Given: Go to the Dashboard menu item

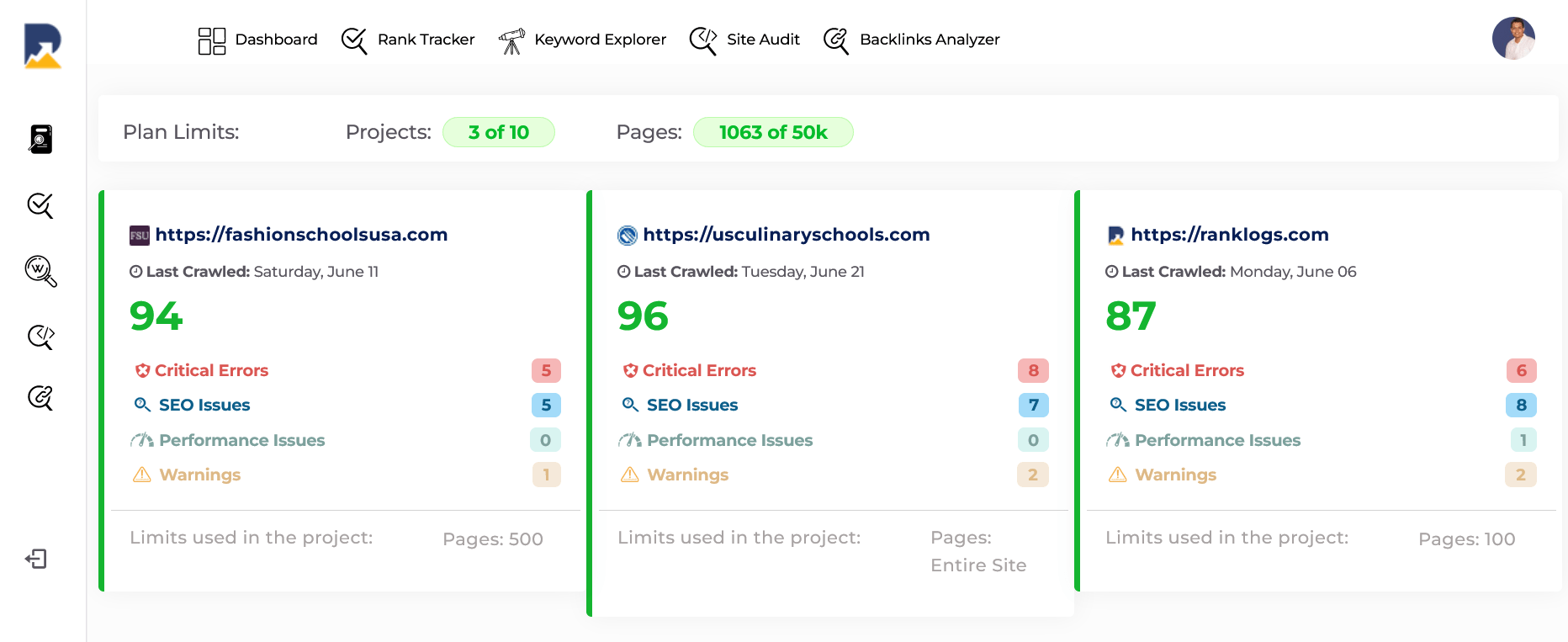Looking at the screenshot, I should [258, 40].
